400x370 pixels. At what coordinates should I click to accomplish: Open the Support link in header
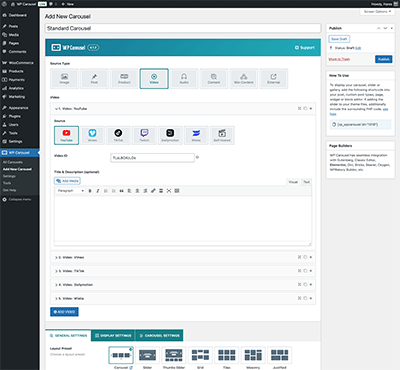(305, 48)
